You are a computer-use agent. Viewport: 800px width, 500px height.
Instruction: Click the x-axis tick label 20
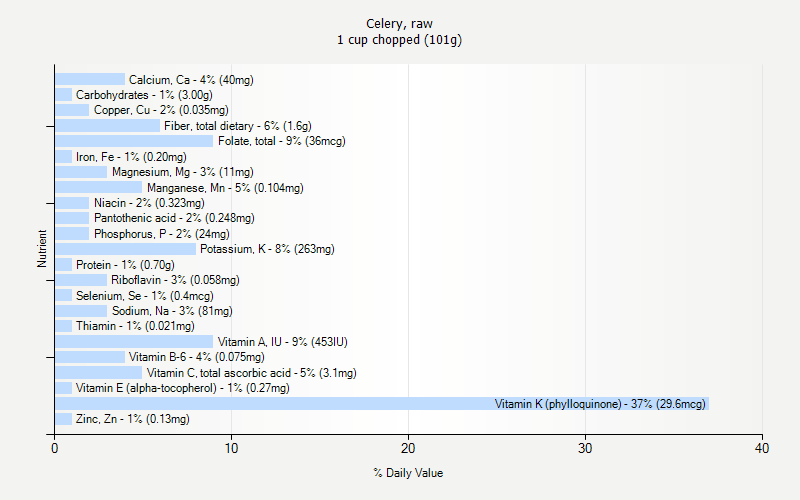tap(408, 448)
